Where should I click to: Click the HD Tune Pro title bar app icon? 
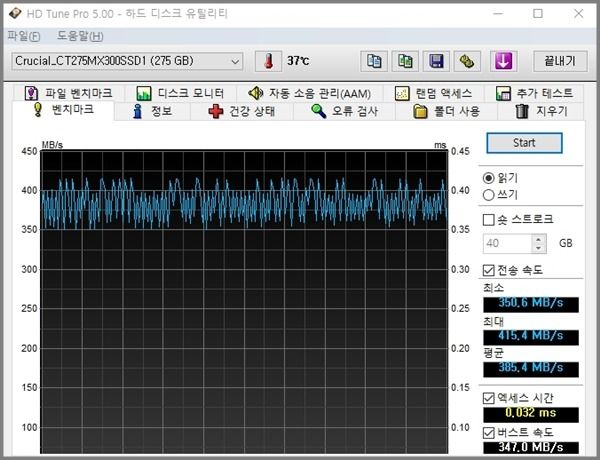point(15,14)
